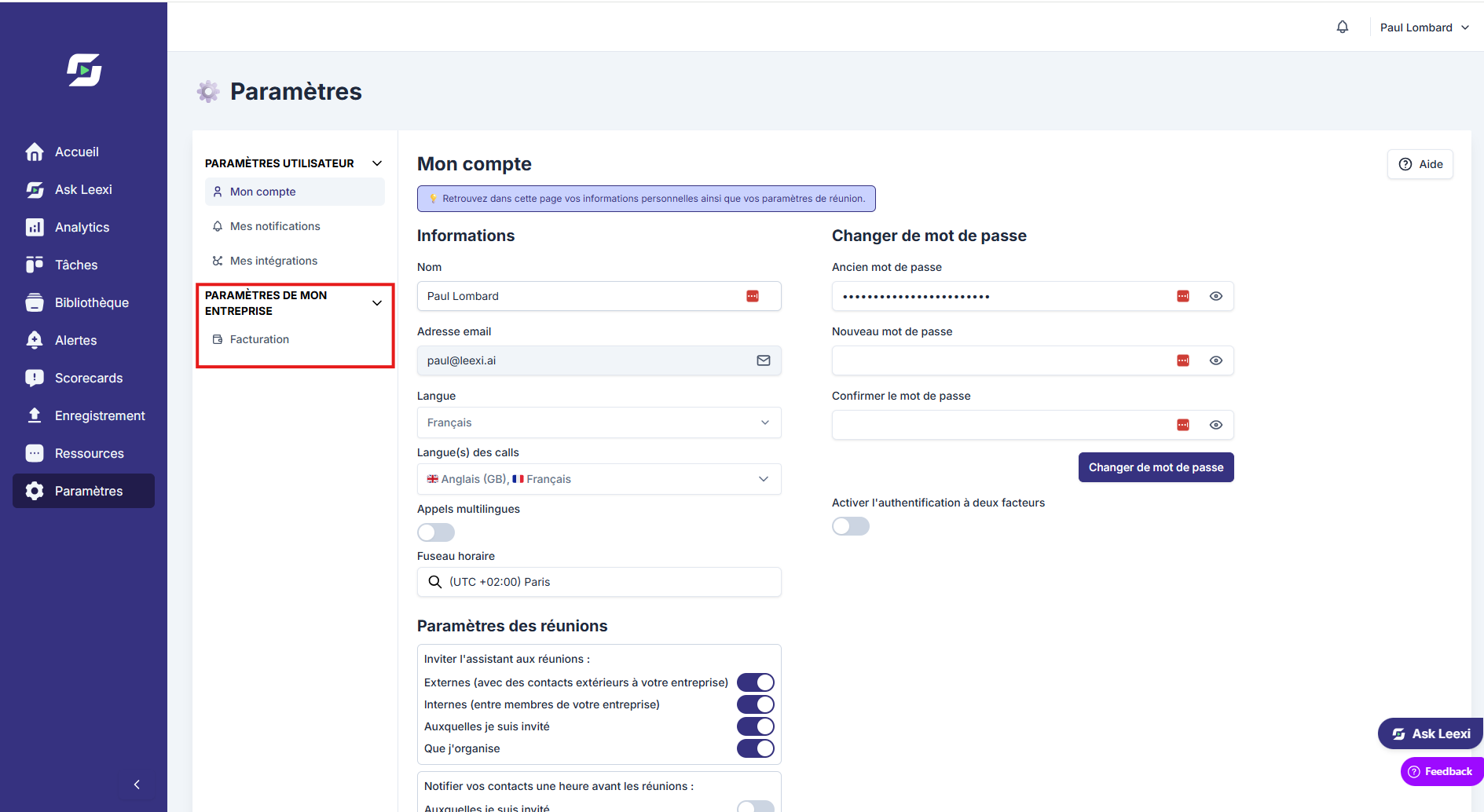The image size is (1484, 812).
Task: Open the Ask Leexi floating button
Action: coord(1431,733)
